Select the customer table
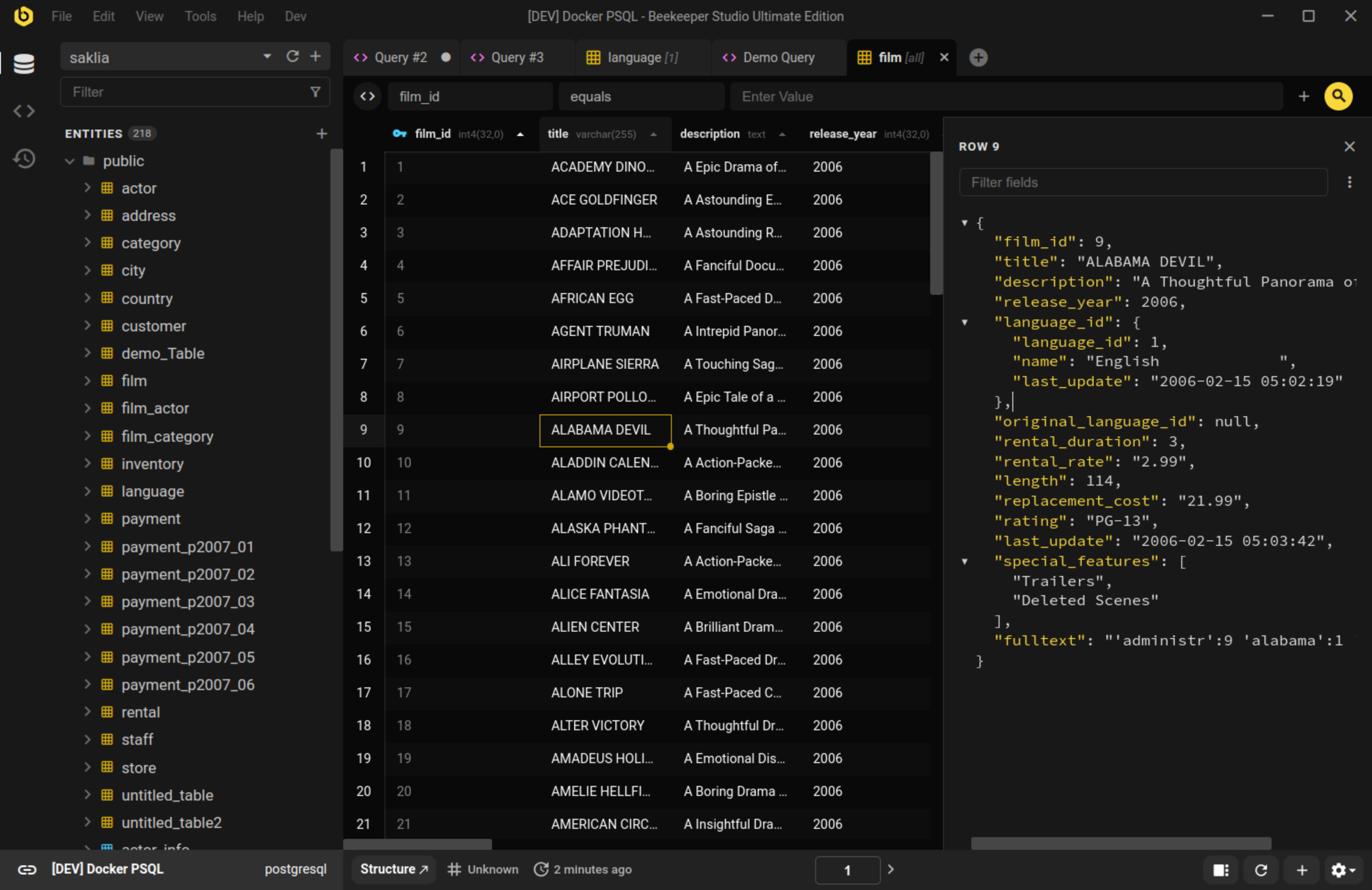1372x890 pixels. (153, 326)
